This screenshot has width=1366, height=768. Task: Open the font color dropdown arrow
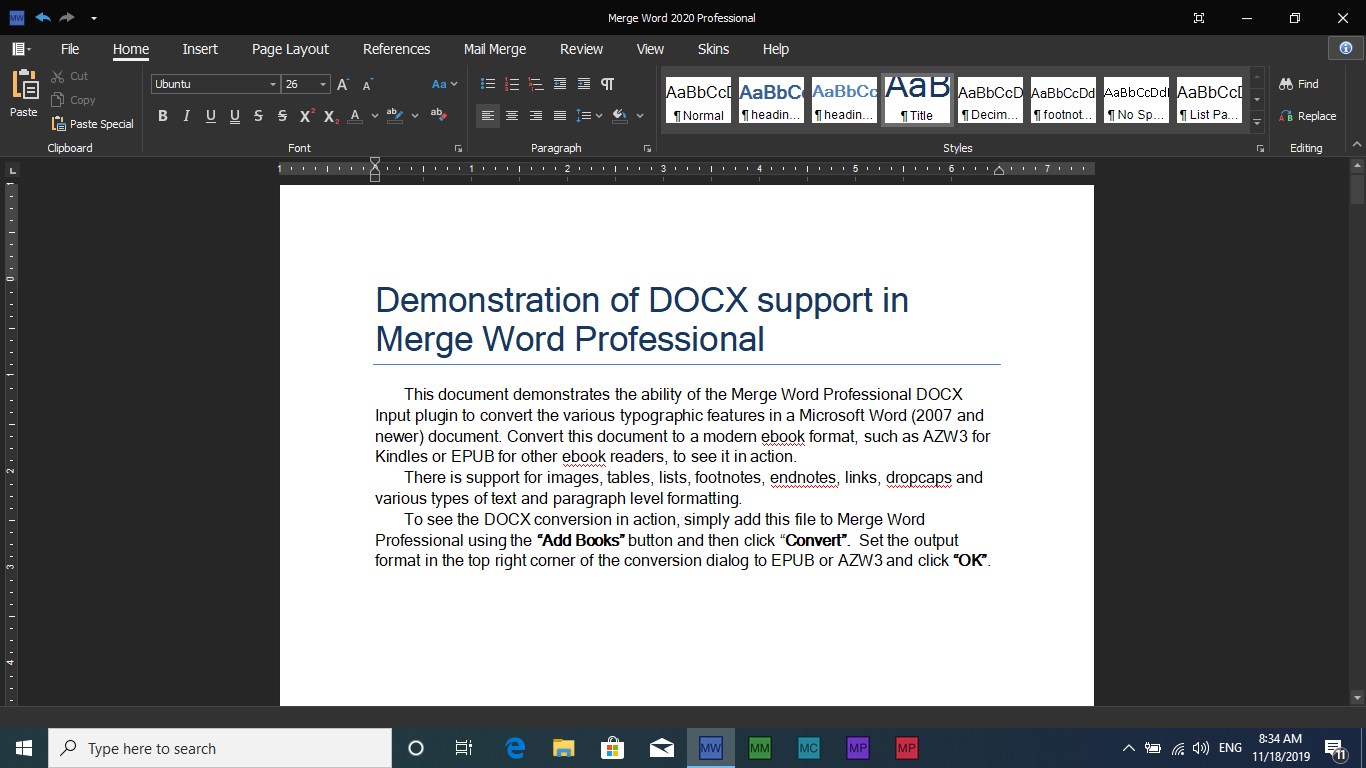pos(375,116)
